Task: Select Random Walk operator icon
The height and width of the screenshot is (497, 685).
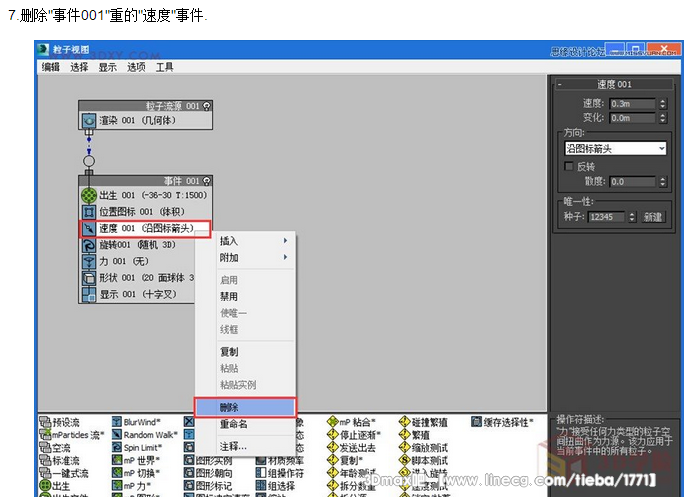Action: [x=117, y=435]
